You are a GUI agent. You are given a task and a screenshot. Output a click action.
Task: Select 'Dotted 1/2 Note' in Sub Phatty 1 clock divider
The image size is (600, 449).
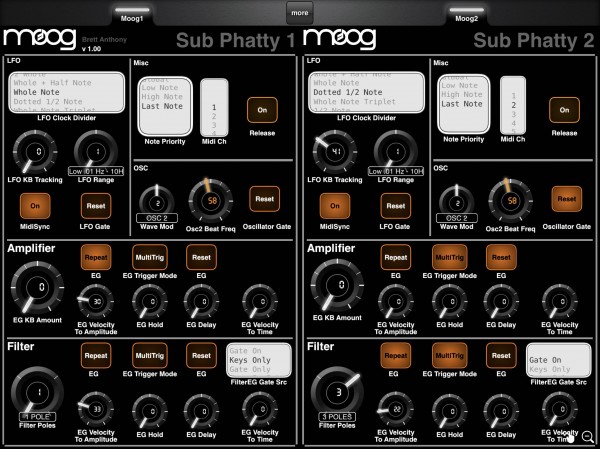pos(48,102)
